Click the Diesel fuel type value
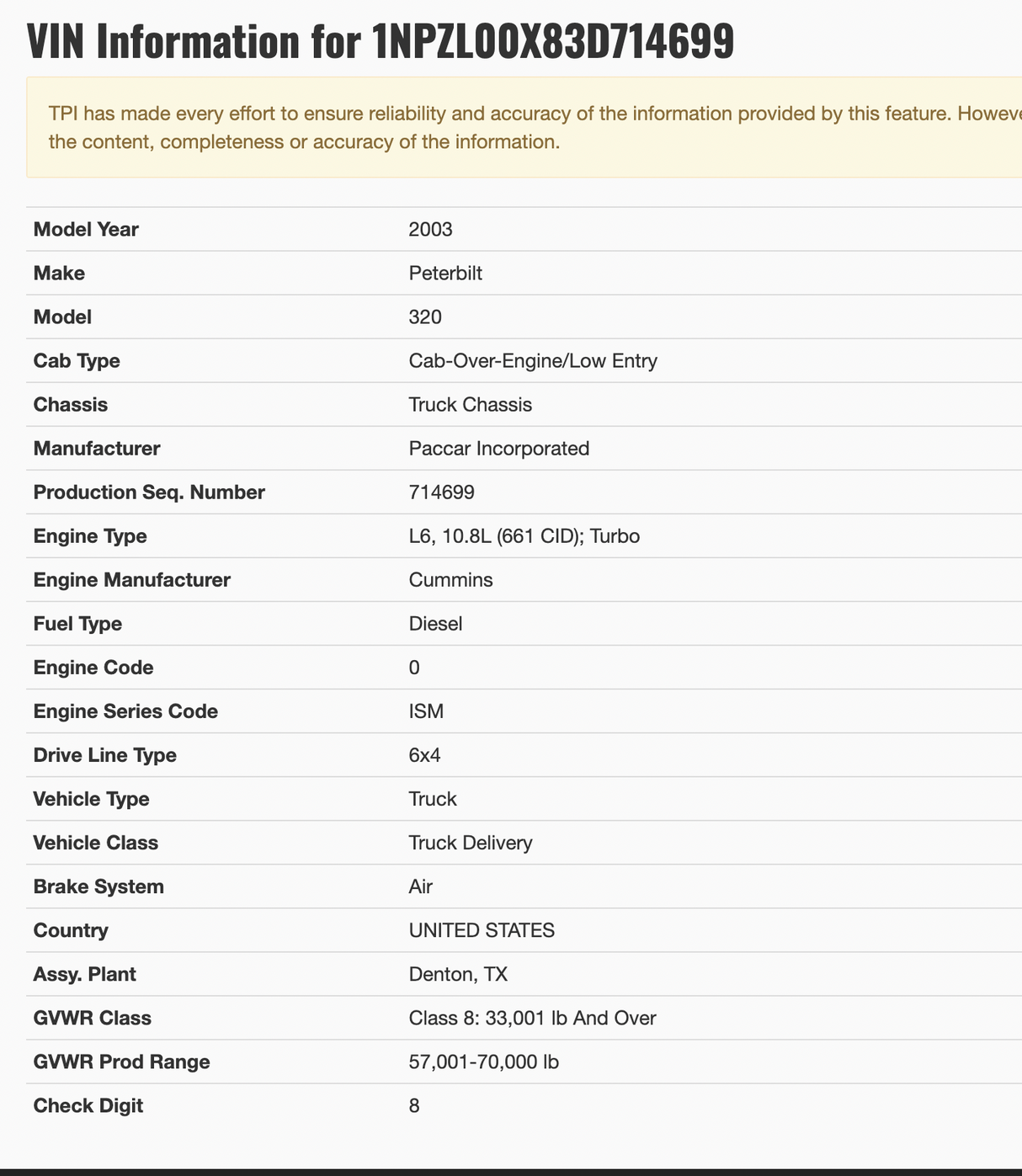The image size is (1022, 1176). (x=435, y=623)
